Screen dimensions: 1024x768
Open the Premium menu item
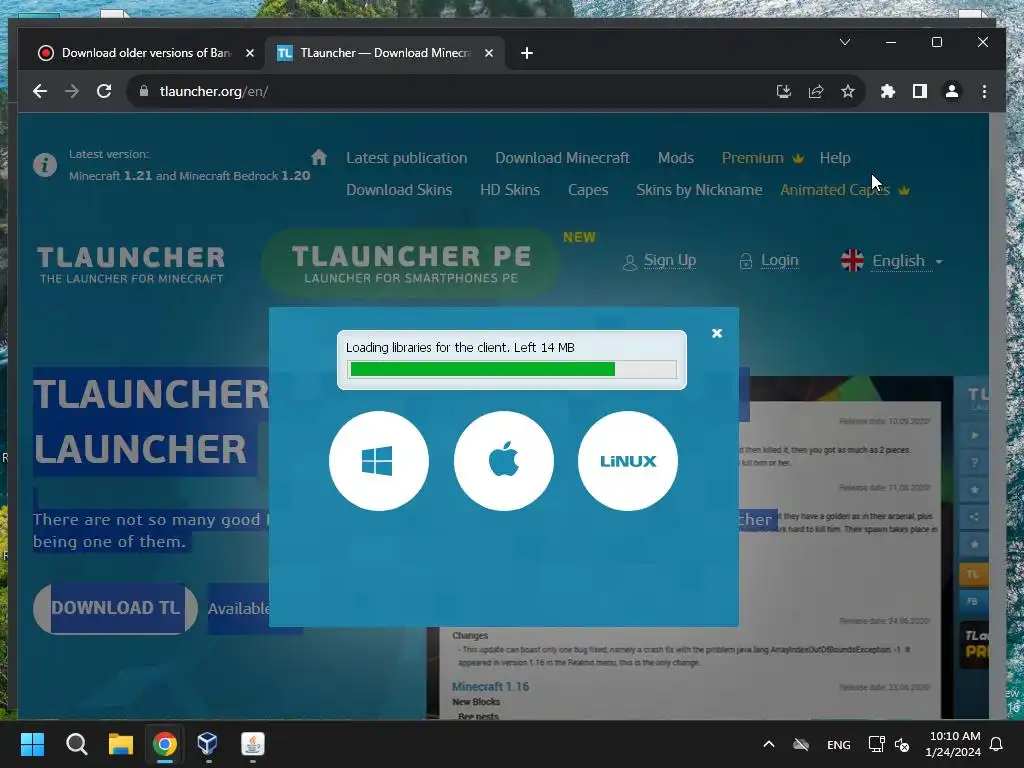(x=762, y=158)
